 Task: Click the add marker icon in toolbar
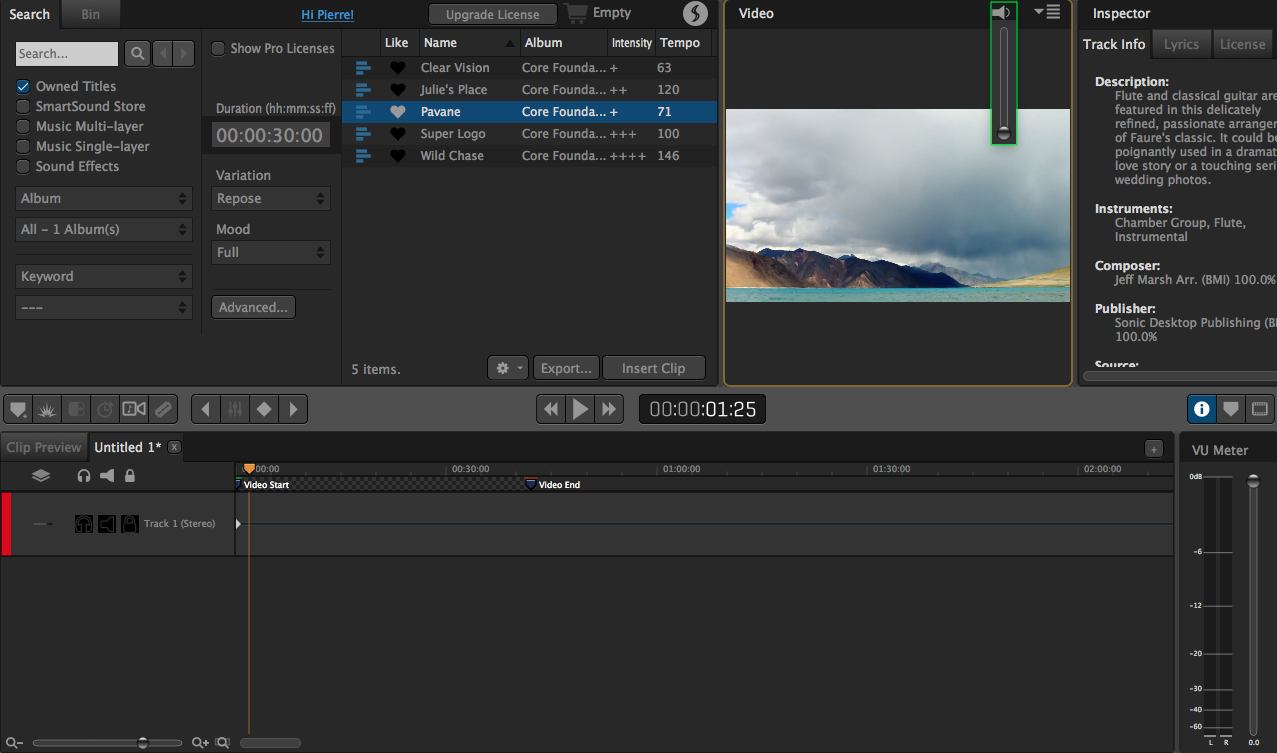(x=17, y=409)
